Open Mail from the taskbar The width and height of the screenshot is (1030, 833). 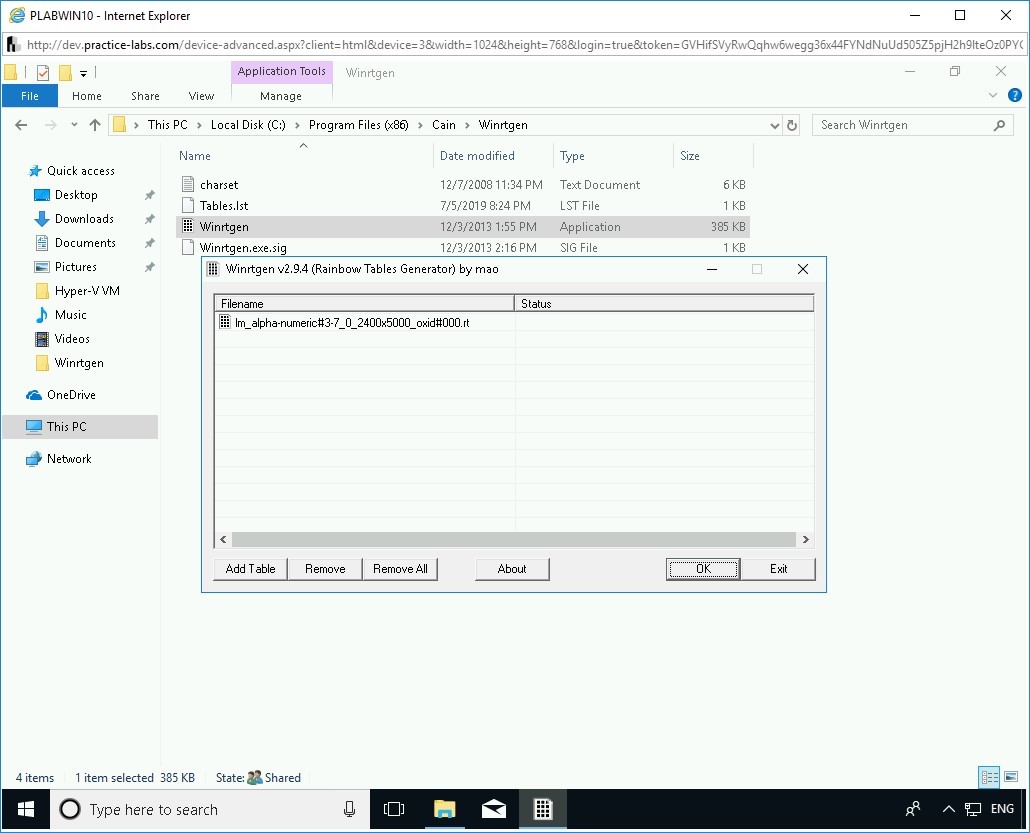[x=494, y=809]
